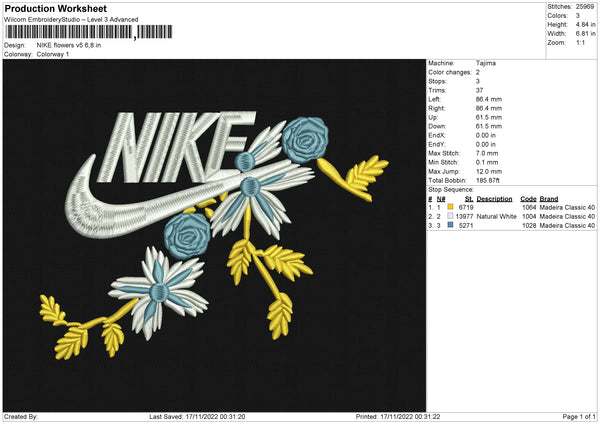600x424 pixels.
Task: Click thread code 1028
Action: click(529, 225)
